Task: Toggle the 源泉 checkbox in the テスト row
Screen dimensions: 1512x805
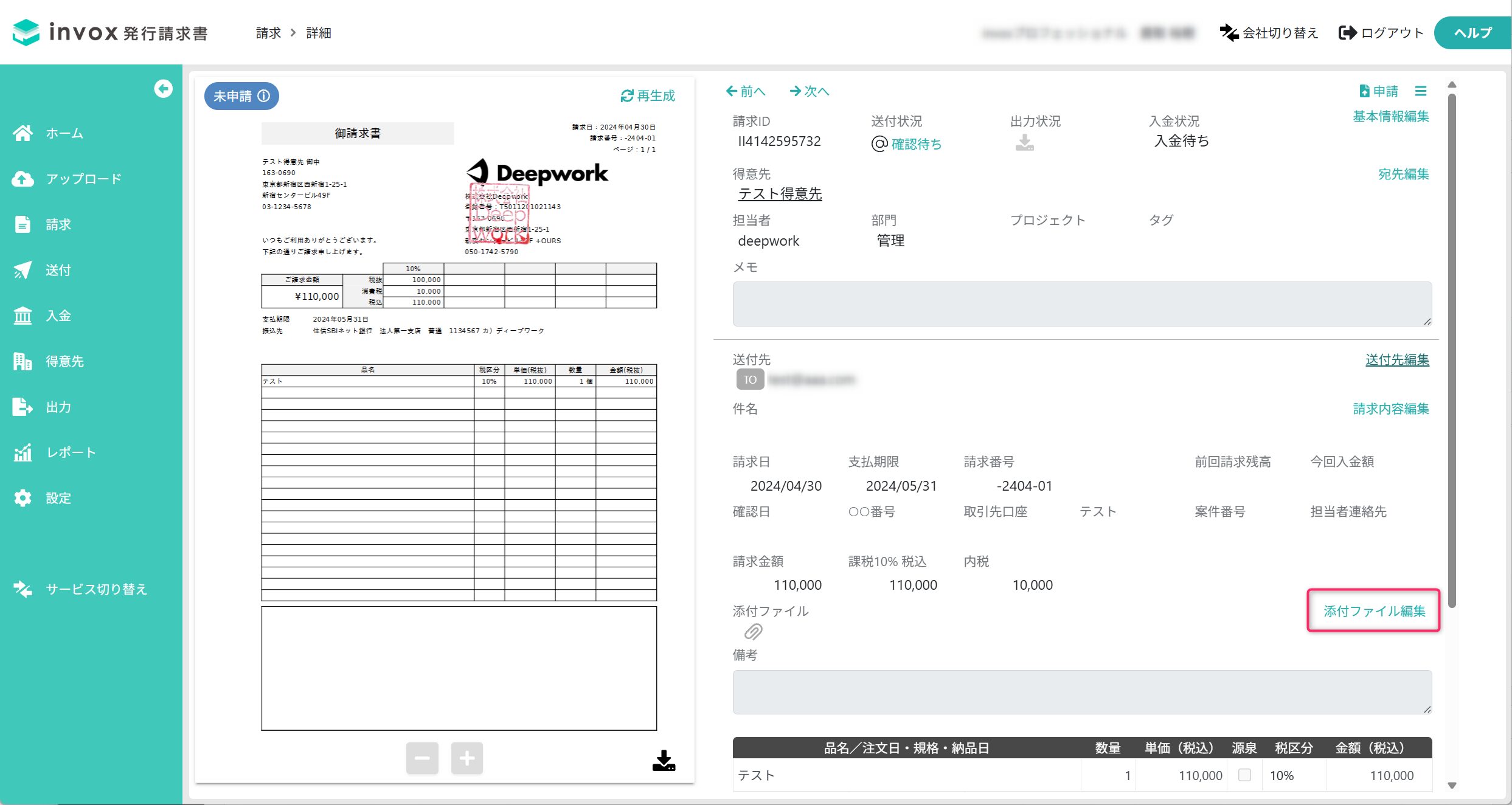Action: (1244, 775)
